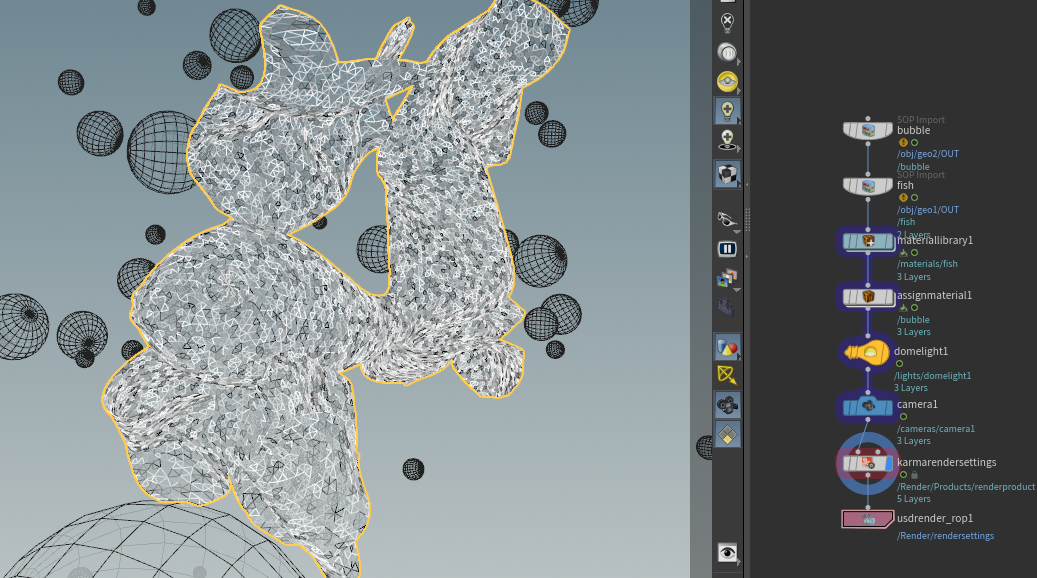Click the eye visibility icon at toolbar bottom
This screenshot has width=1037, height=578.
[x=727, y=553]
